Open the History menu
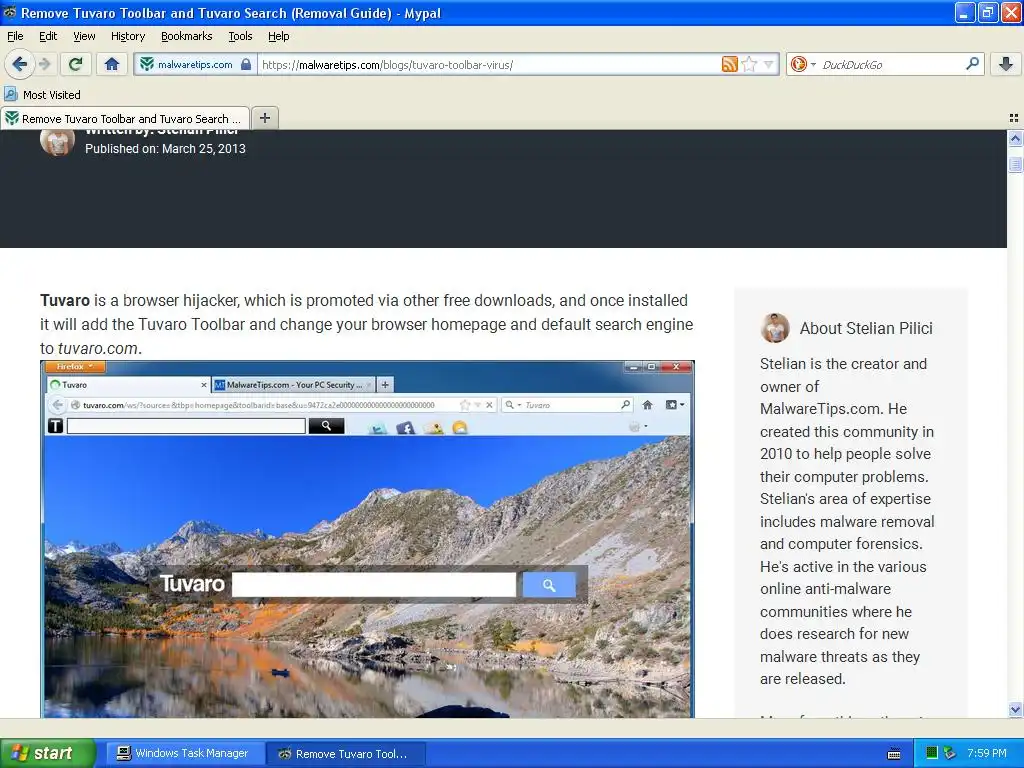Image resolution: width=1024 pixels, height=768 pixels. coord(127,37)
